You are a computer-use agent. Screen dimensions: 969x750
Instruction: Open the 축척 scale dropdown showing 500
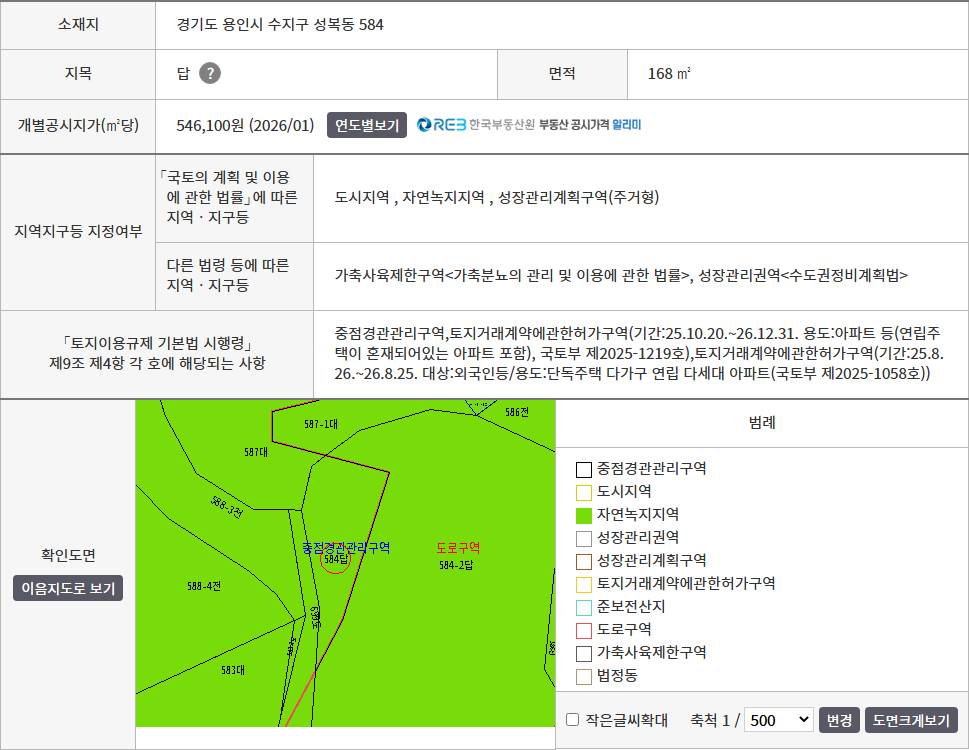[x=778, y=720]
